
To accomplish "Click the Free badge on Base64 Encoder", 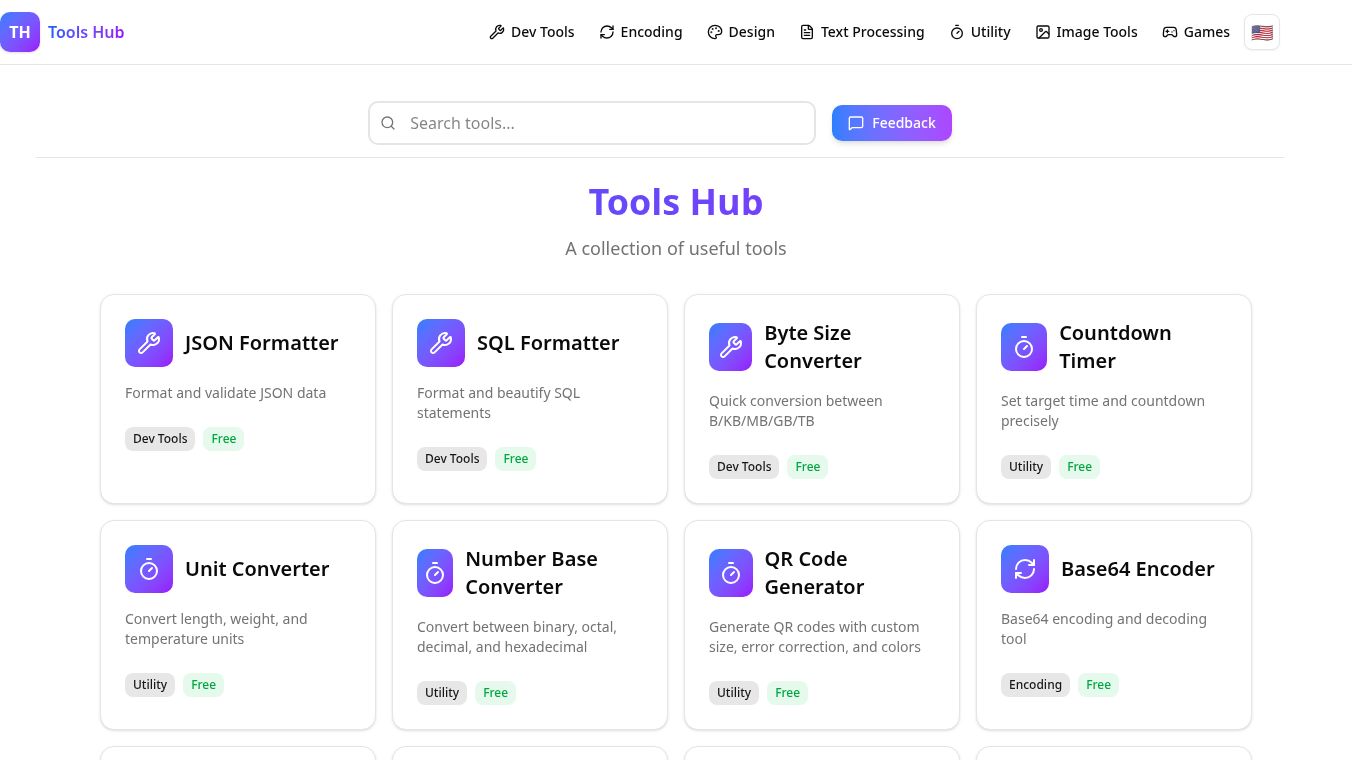I will pyautogui.click(x=1098, y=684).
